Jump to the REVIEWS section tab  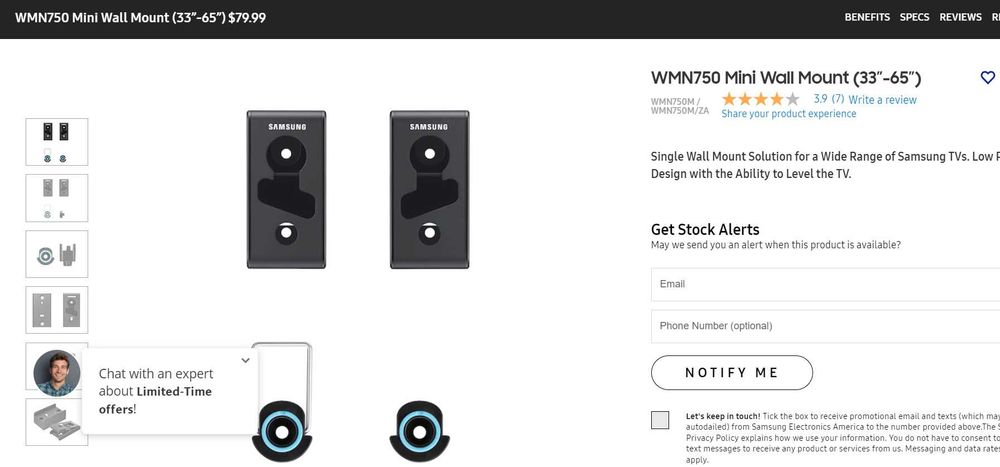tap(960, 17)
